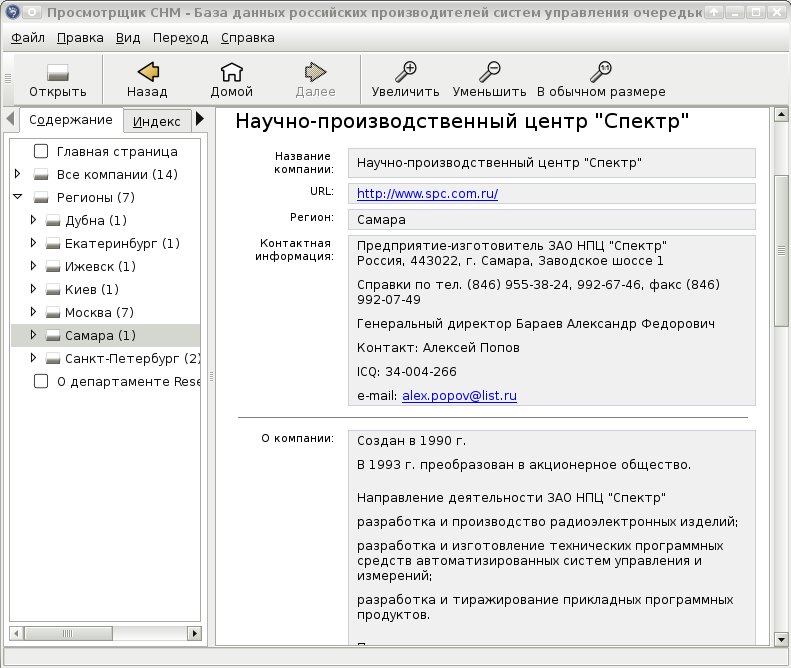791x668 pixels.
Task: Click the contents tree horizontal scrollbar thumb
Action: [68, 633]
